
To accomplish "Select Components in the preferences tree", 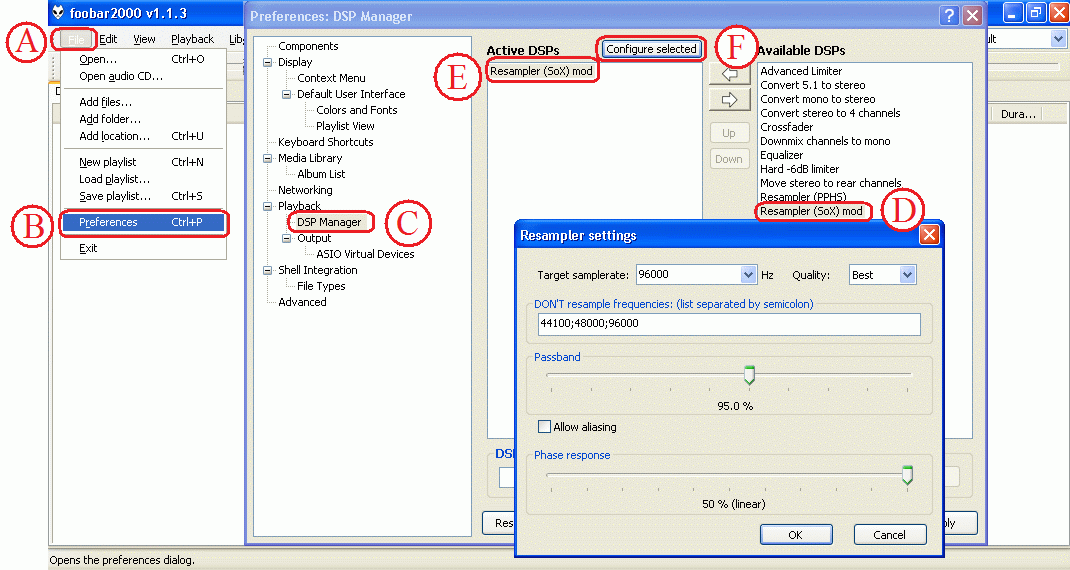I will 308,46.
